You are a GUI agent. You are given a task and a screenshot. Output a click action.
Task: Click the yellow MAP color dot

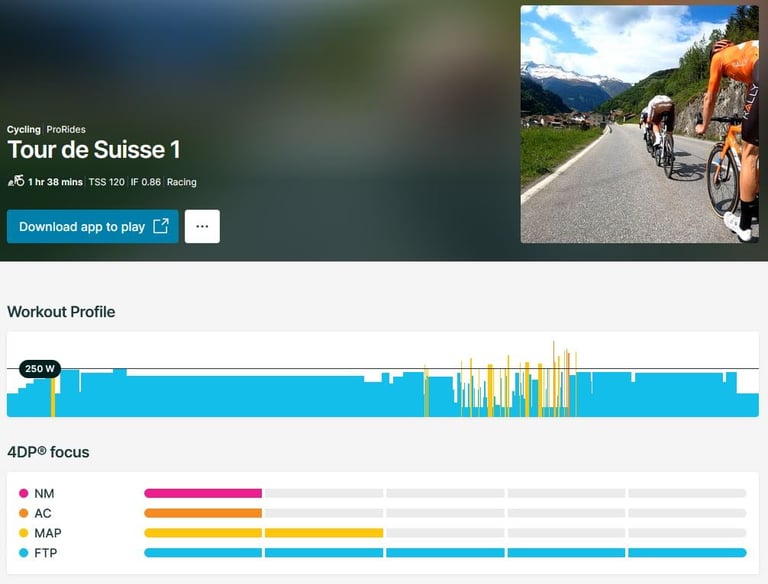coord(24,533)
